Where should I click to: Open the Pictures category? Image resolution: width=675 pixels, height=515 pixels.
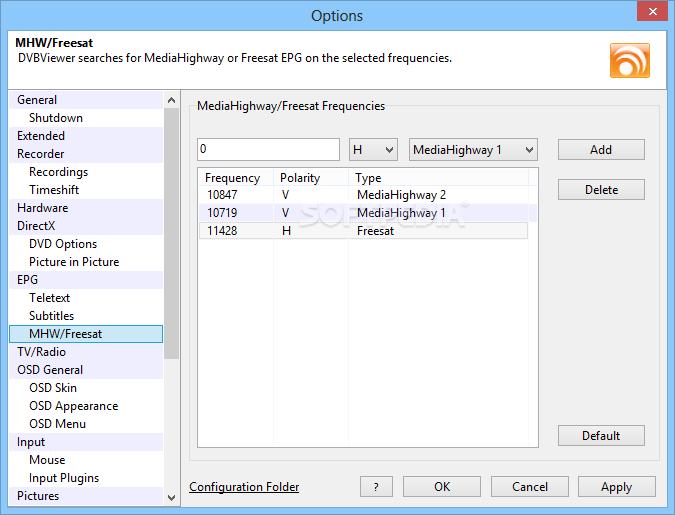tap(86, 496)
